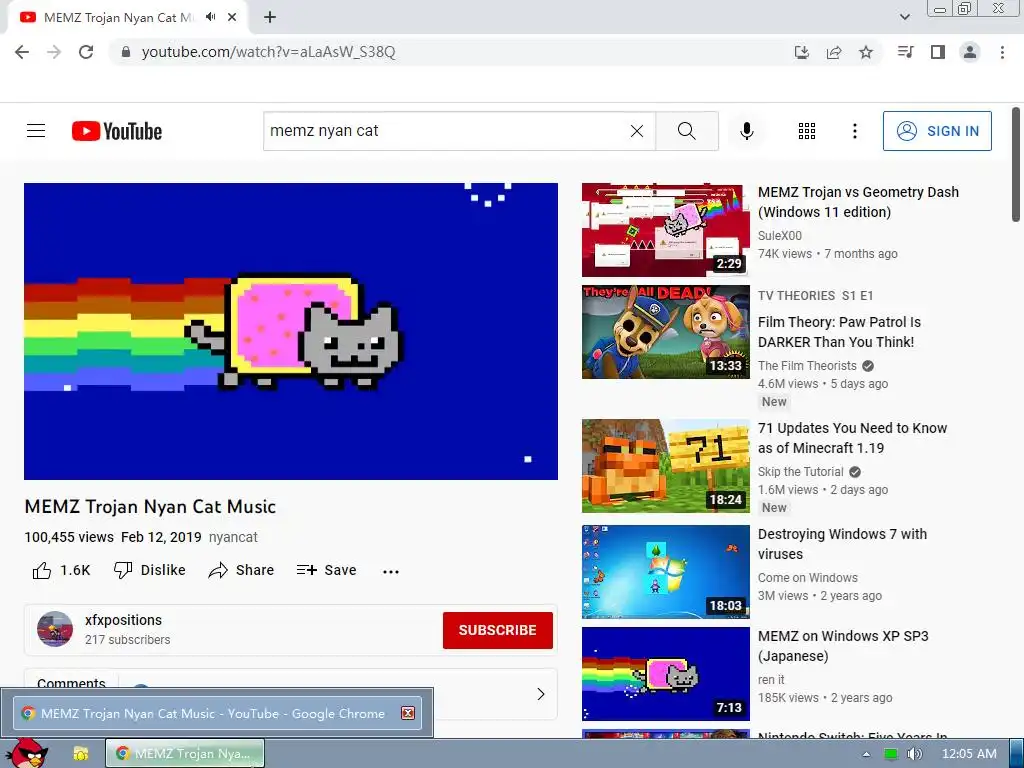Click the browser forward arrow
Screen dimensions: 1024x768
point(54,52)
